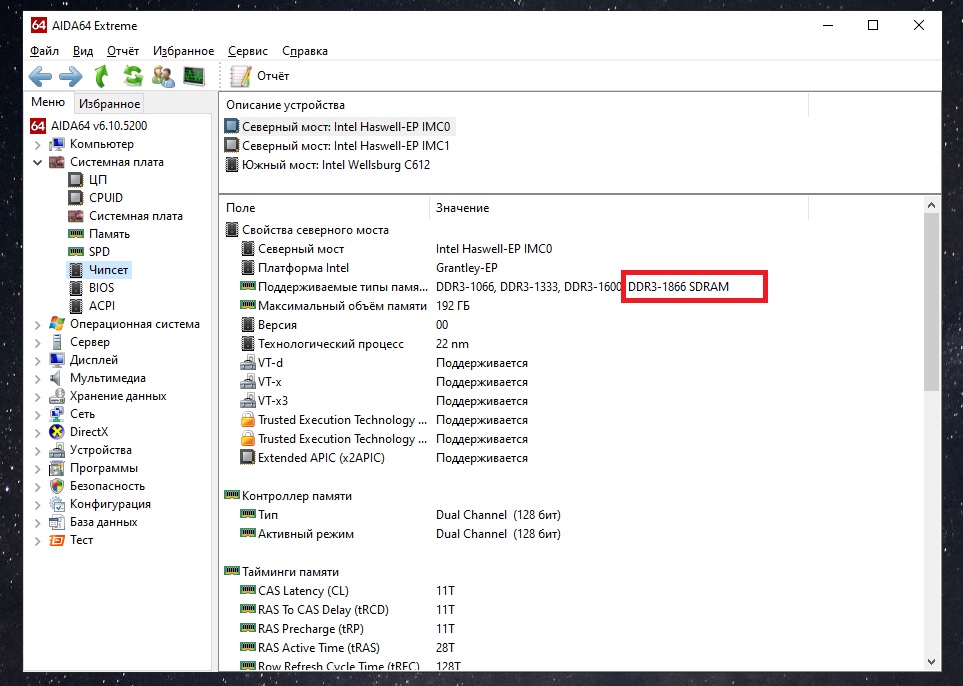Collapse the Системная плата parent node
The width and height of the screenshot is (963, 686).
click(x=37, y=163)
